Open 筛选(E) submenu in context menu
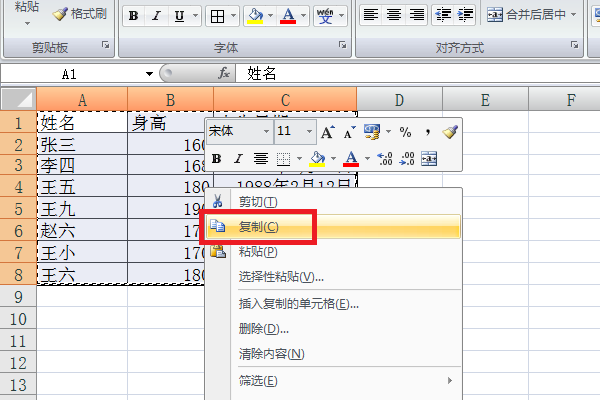Screen dimensions: 600x400 [x=334, y=380]
